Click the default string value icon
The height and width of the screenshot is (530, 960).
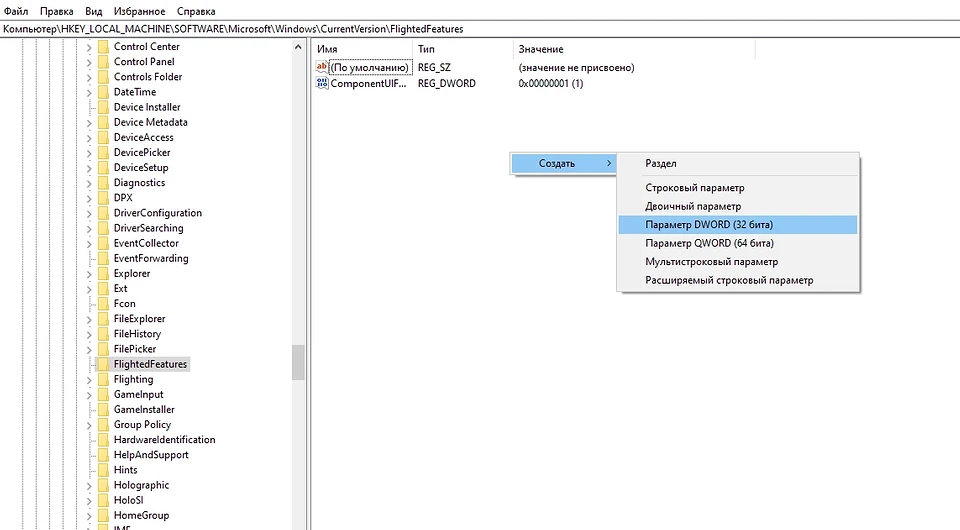point(322,67)
